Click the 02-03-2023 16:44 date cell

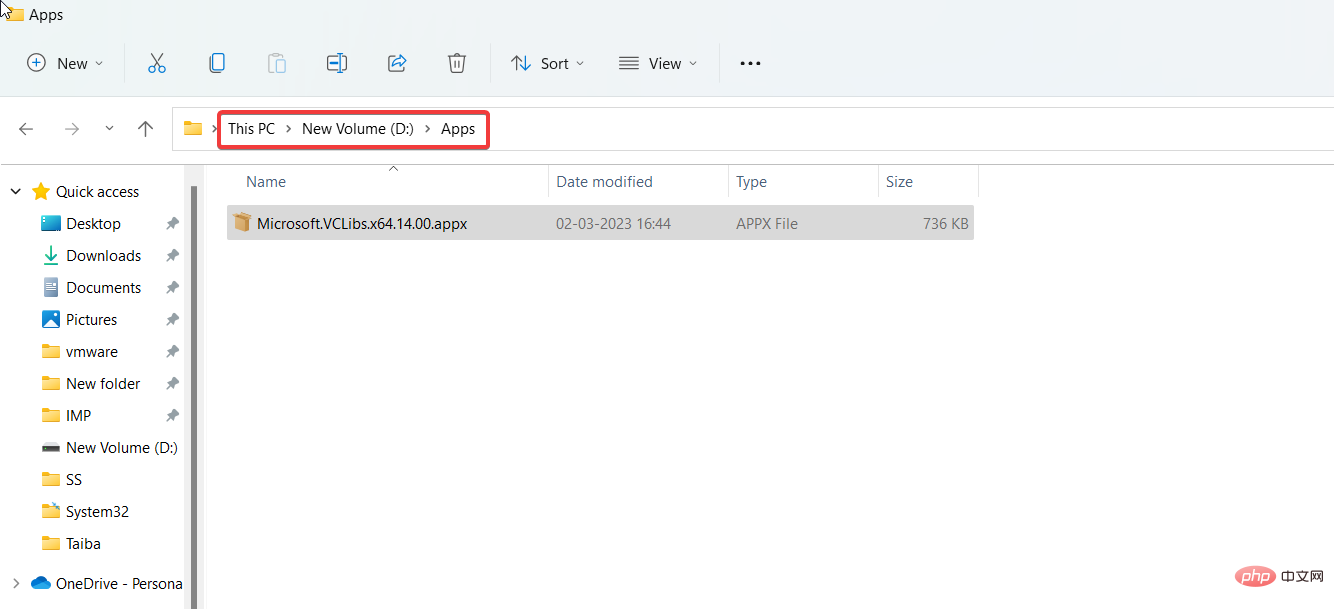(613, 224)
